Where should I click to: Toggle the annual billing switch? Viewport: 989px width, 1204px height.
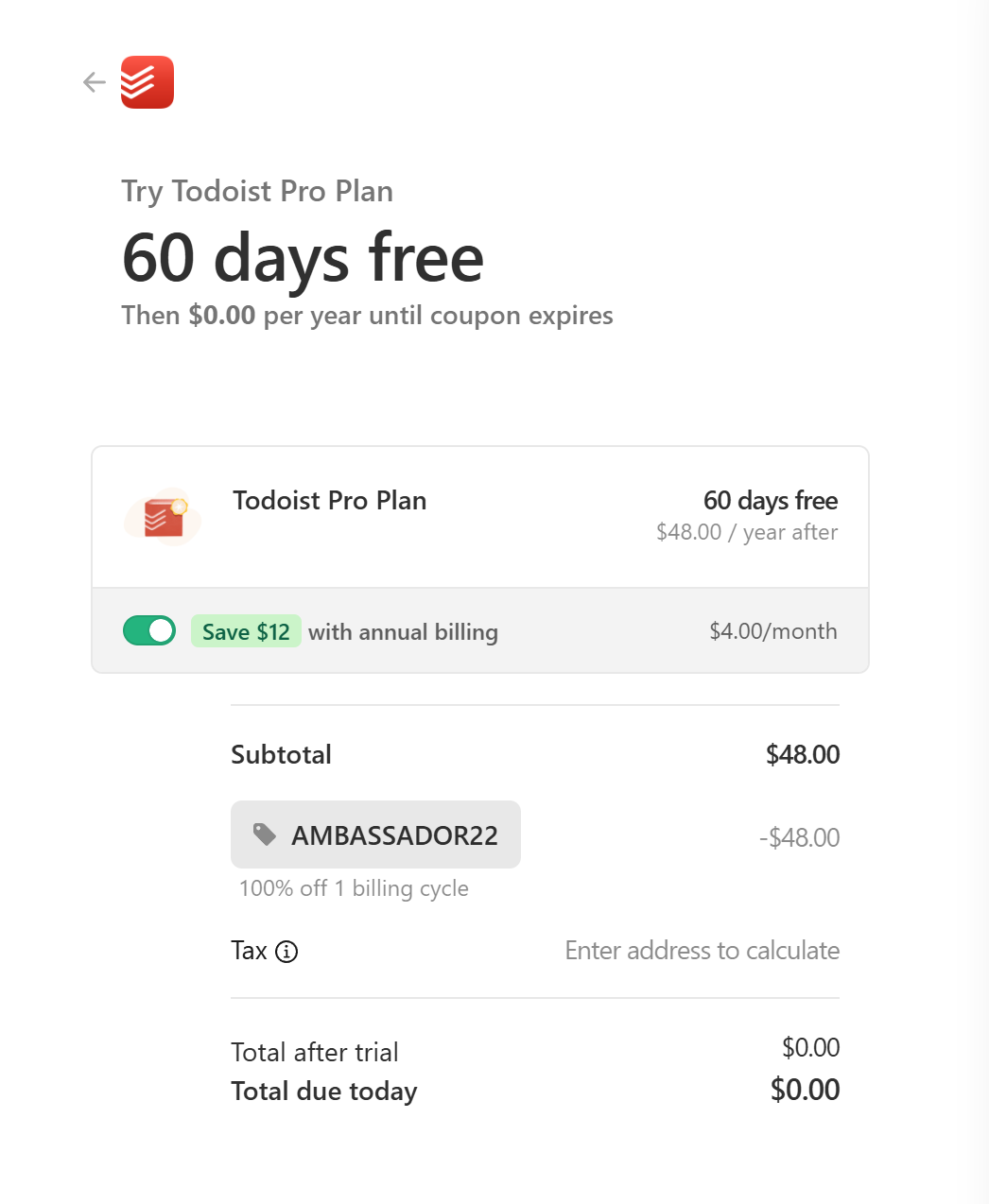click(x=149, y=630)
